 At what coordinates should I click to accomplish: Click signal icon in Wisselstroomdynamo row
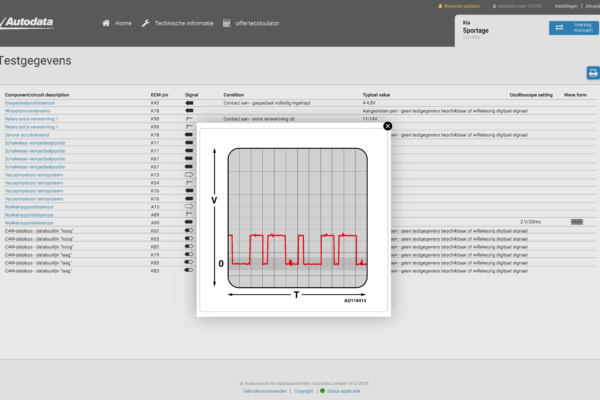(x=189, y=111)
